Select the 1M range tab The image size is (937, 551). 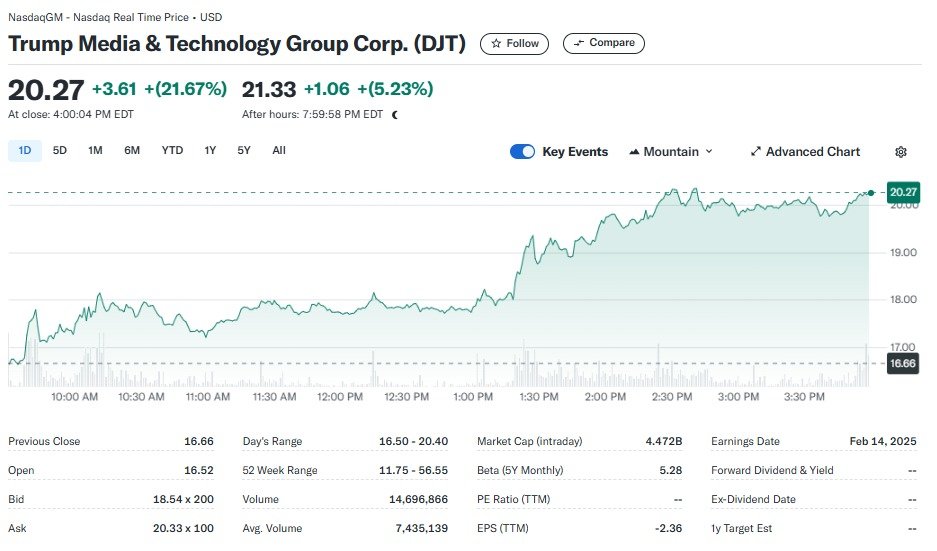click(95, 151)
